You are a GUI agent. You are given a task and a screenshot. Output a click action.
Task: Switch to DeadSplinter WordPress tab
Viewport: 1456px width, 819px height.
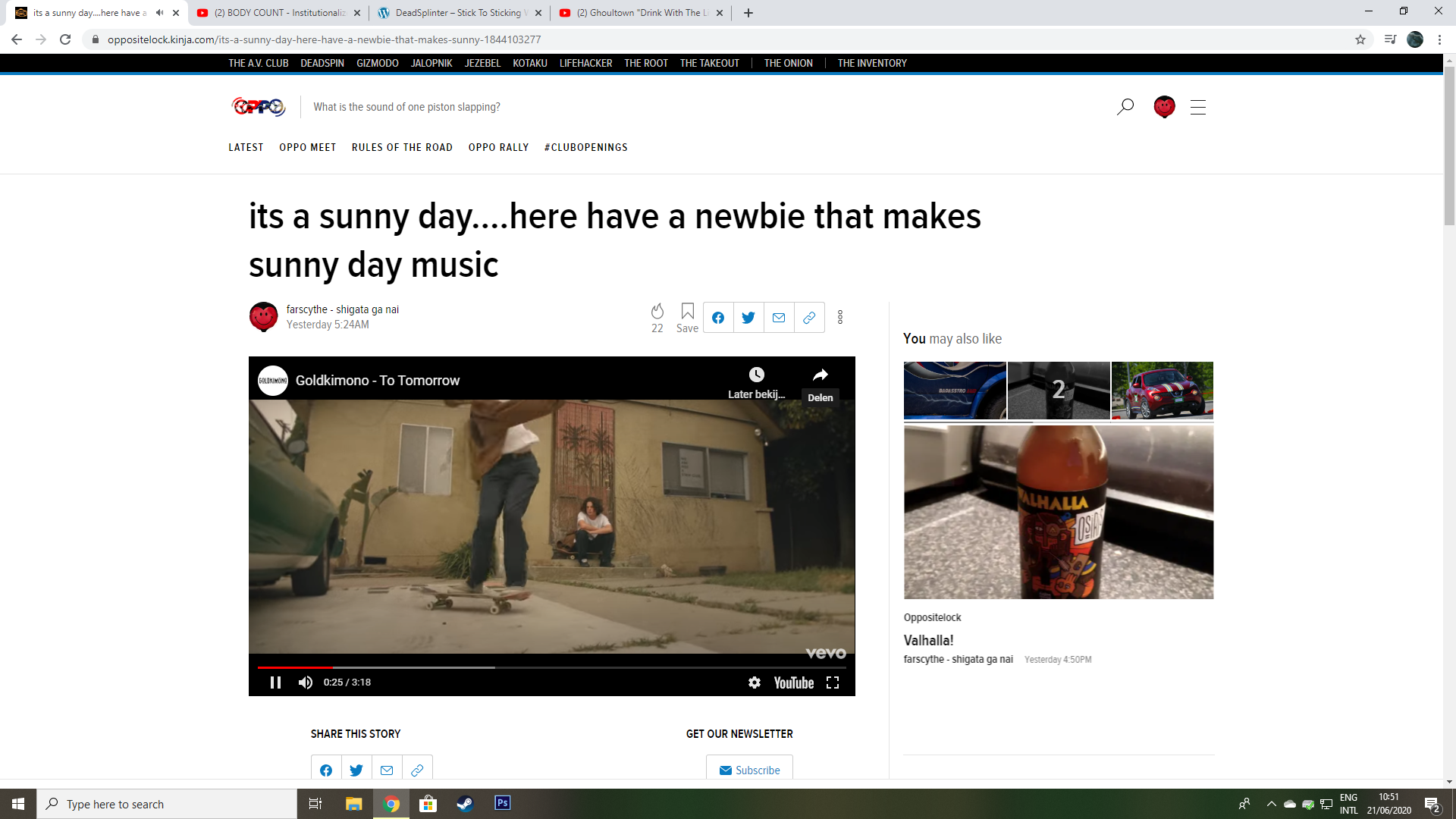coord(459,13)
